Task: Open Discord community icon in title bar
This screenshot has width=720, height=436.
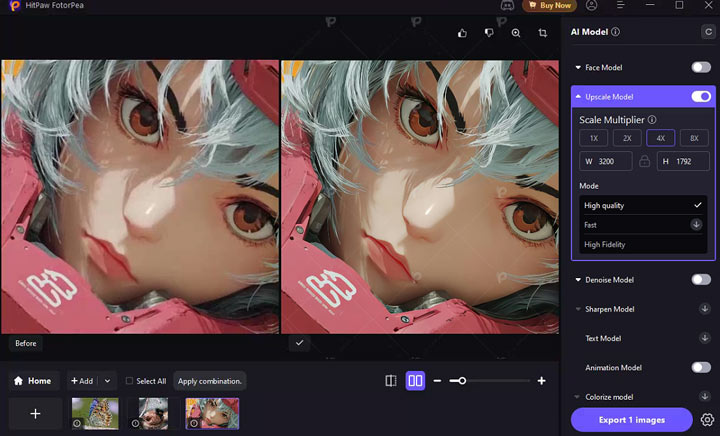Action: 507,6
